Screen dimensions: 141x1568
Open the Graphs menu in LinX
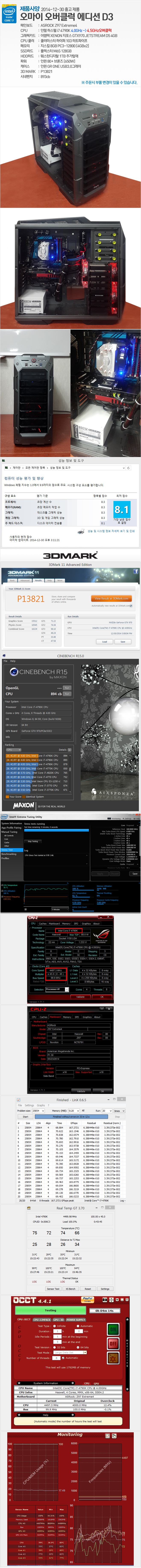[x=41, y=1105]
